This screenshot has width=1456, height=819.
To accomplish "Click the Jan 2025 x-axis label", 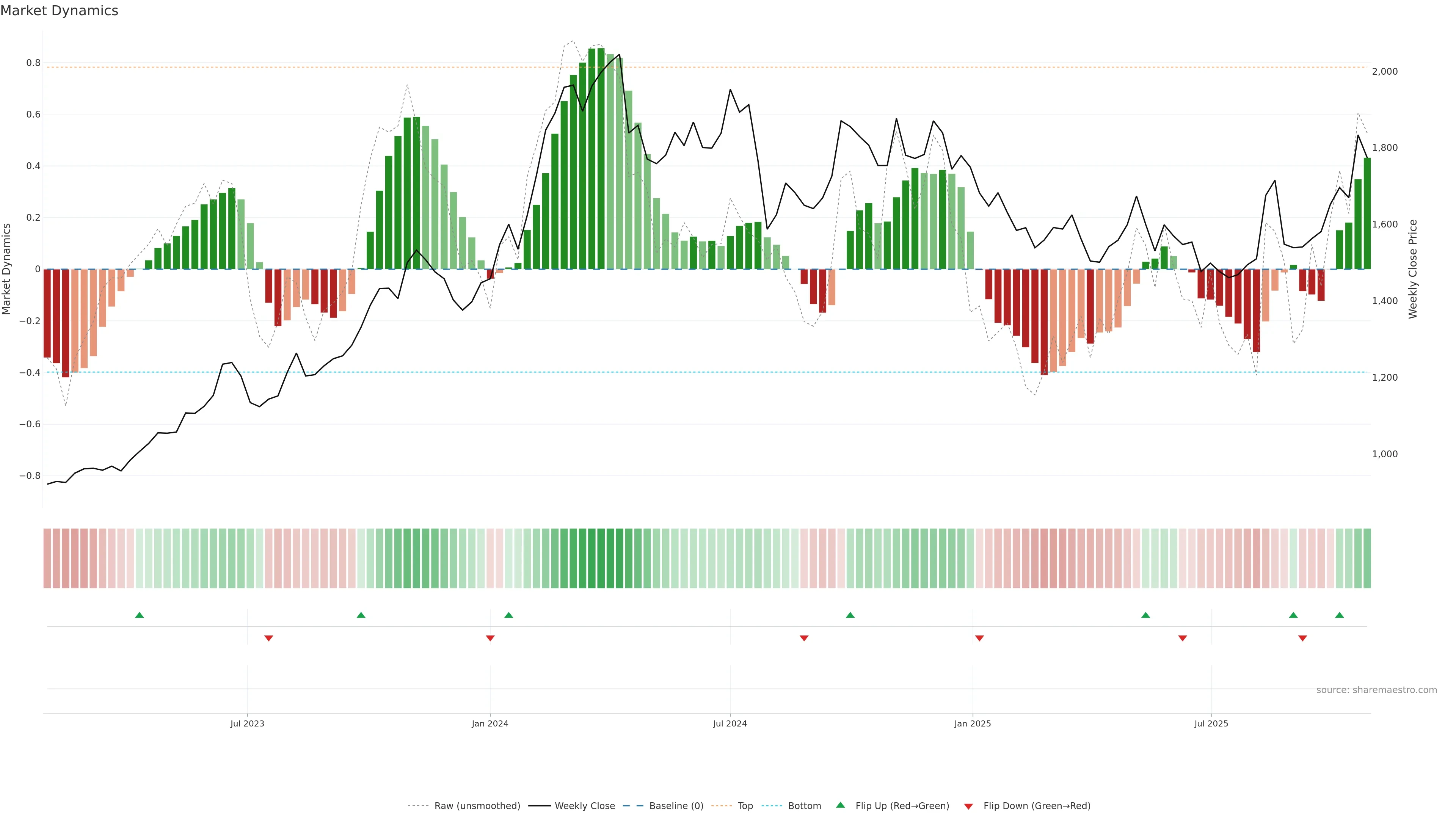I will [972, 723].
